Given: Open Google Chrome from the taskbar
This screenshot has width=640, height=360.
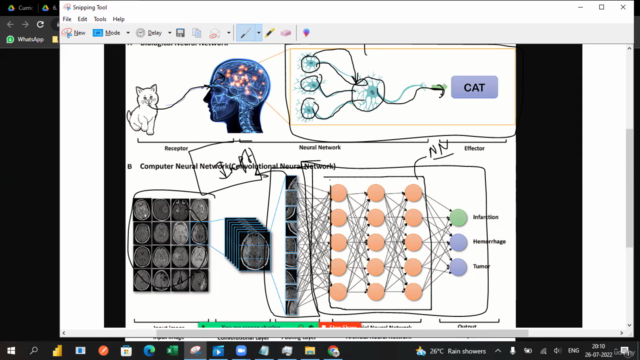Looking at the screenshot, I should tap(333, 351).
